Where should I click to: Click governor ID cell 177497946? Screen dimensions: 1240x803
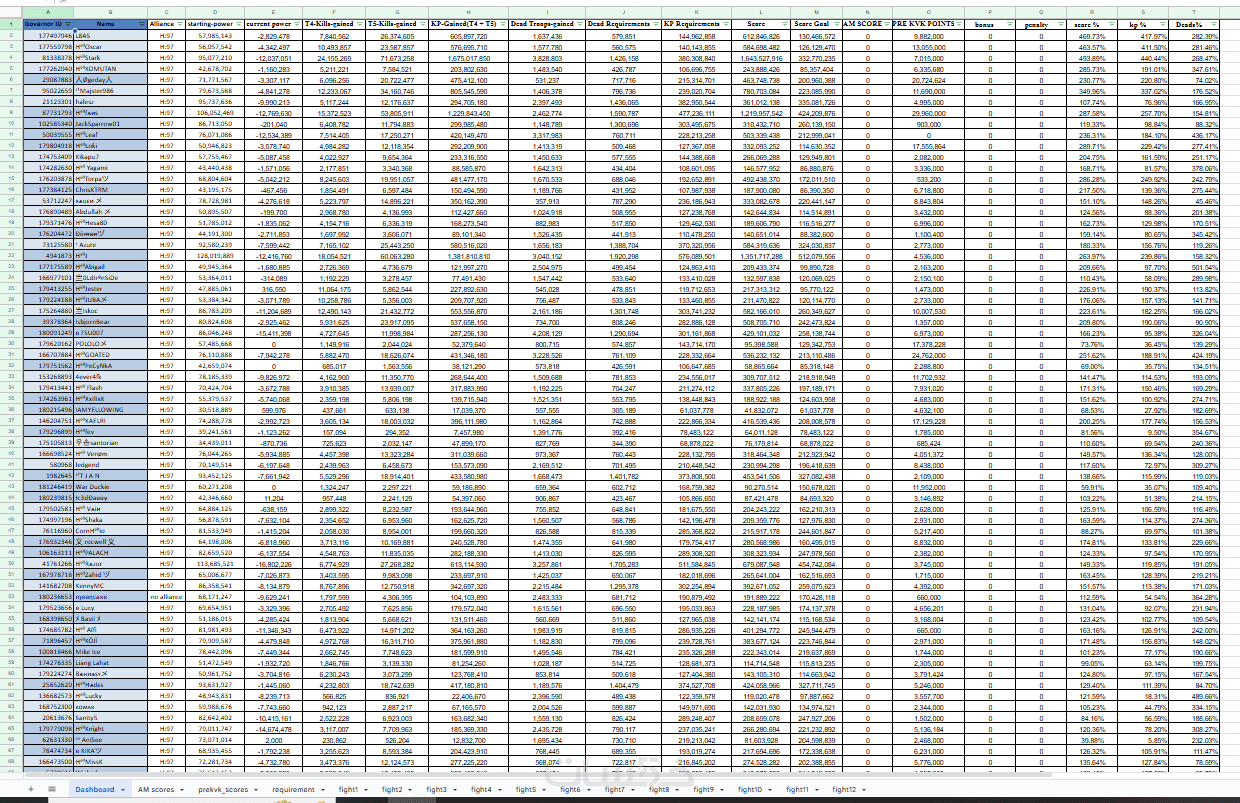click(48, 36)
